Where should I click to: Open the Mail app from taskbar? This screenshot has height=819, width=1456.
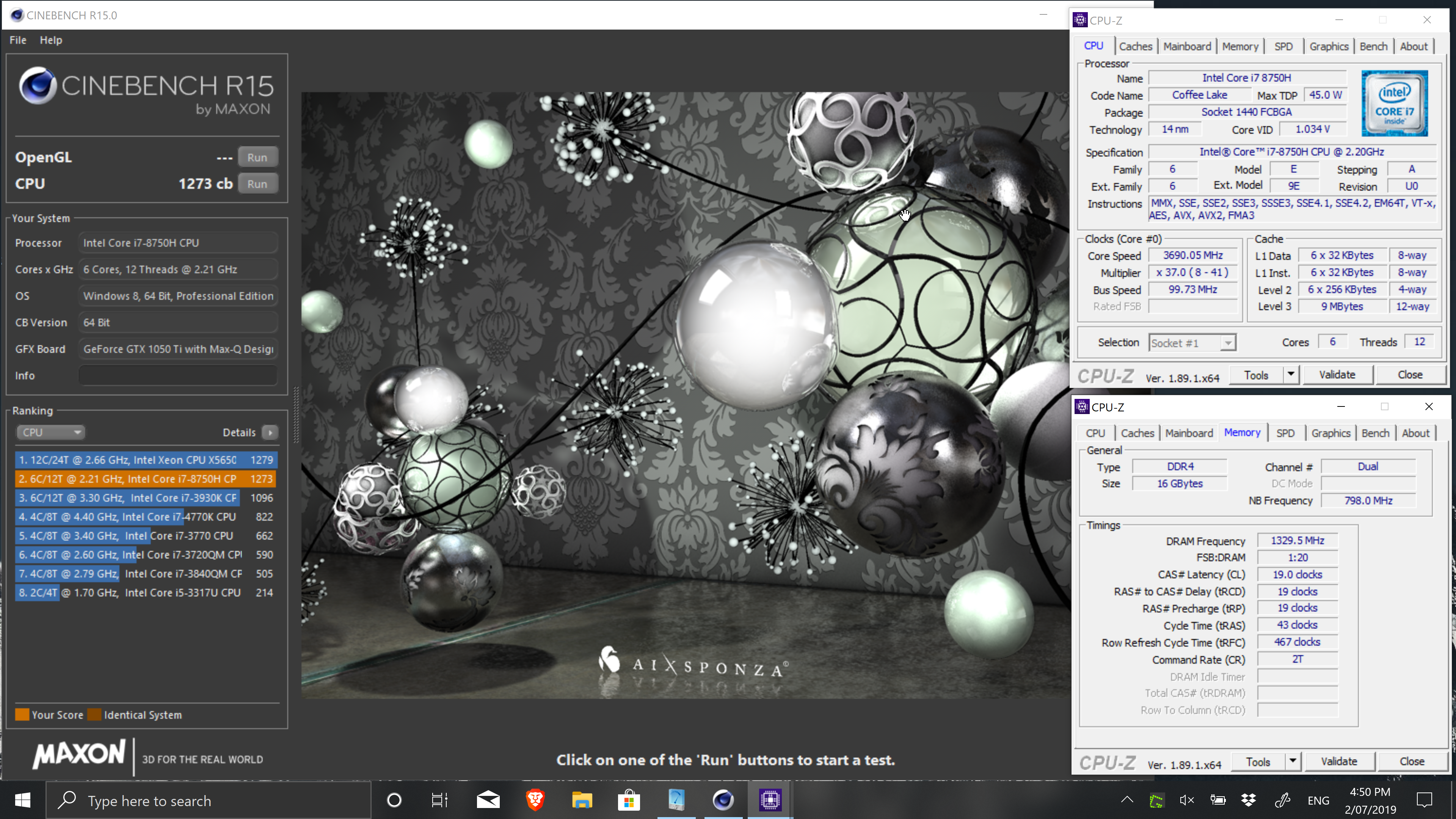(488, 800)
